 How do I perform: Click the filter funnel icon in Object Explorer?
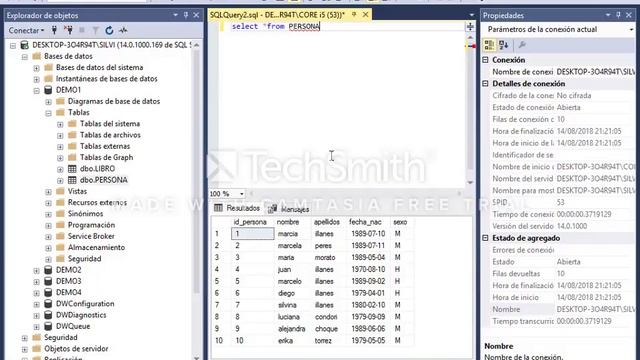pyautogui.click(x=96, y=31)
